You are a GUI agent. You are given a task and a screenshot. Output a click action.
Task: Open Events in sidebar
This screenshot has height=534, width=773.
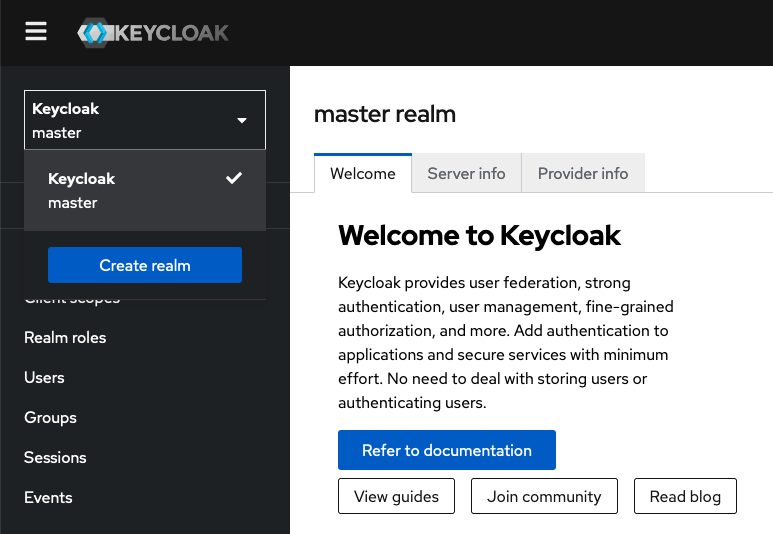48,498
